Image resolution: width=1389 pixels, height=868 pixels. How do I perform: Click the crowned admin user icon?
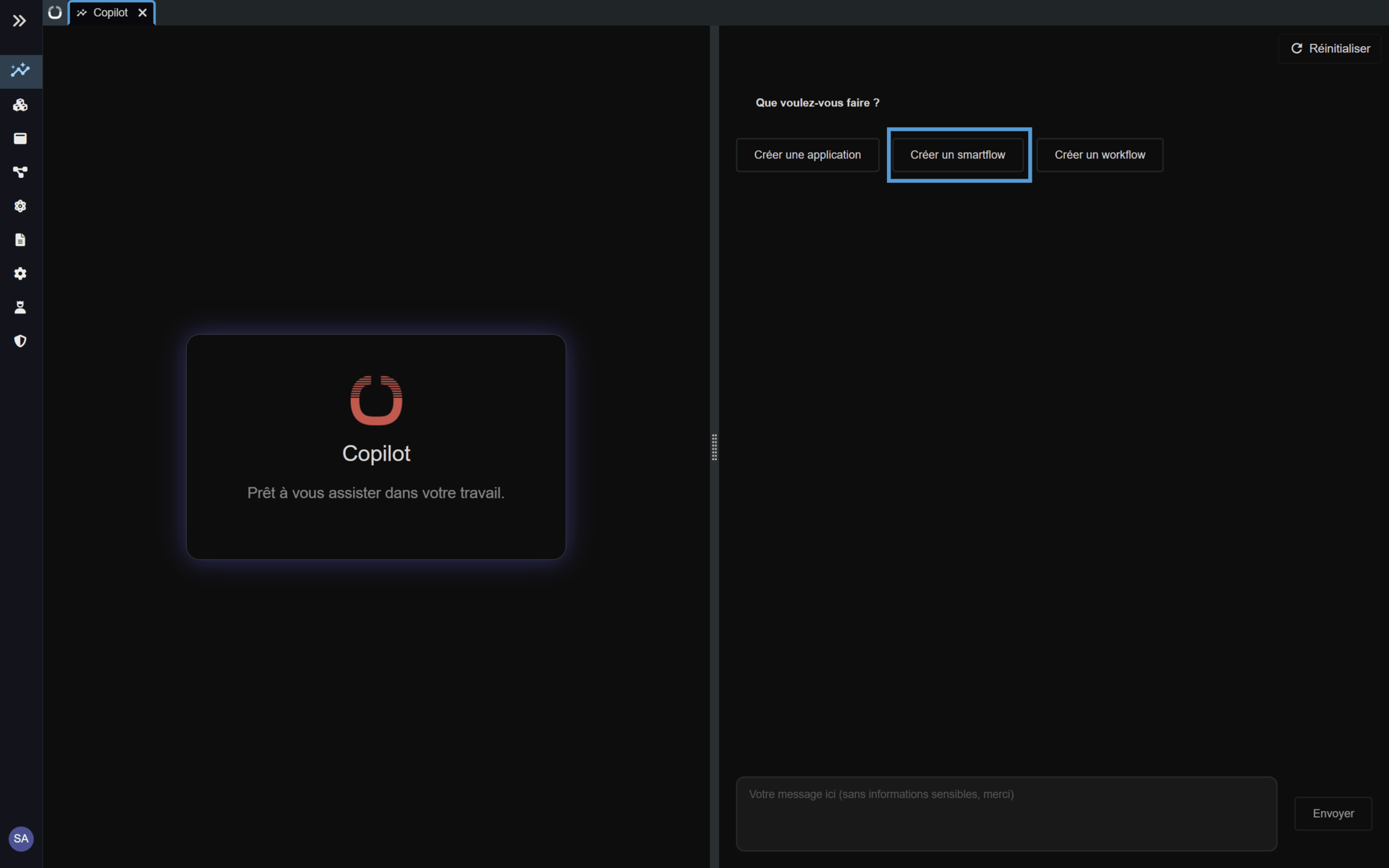click(x=20, y=307)
